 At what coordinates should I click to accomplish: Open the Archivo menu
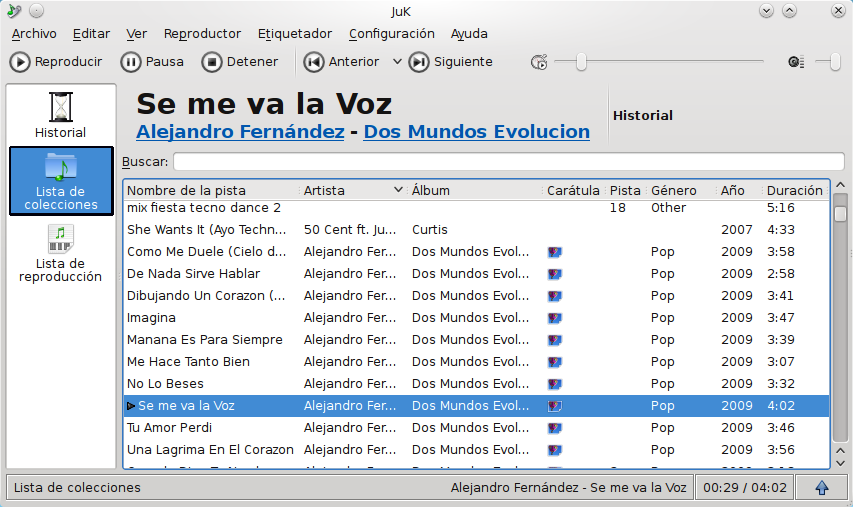[34, 34]
